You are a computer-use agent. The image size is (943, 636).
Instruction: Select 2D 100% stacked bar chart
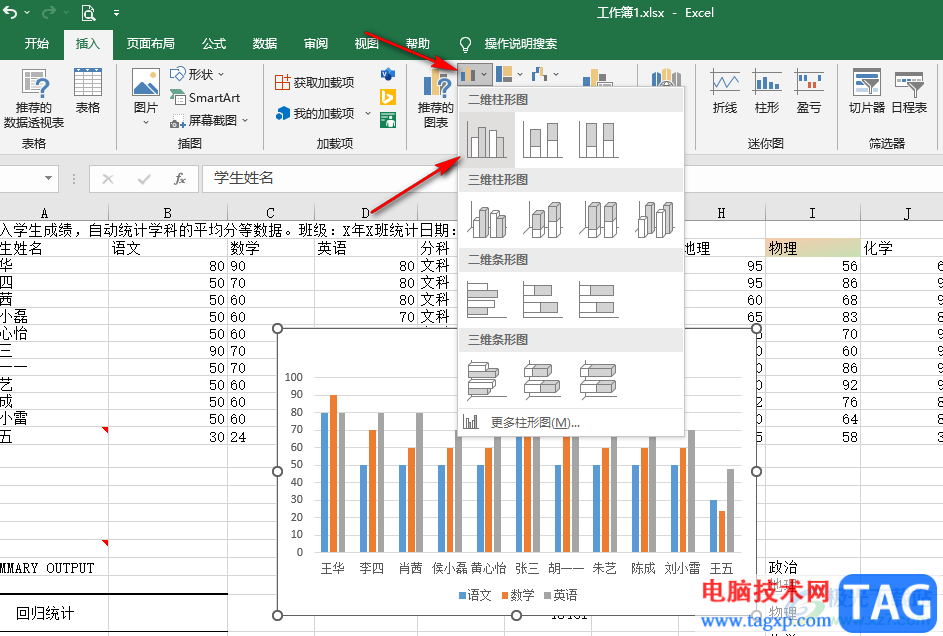click(x=598, y=299)
